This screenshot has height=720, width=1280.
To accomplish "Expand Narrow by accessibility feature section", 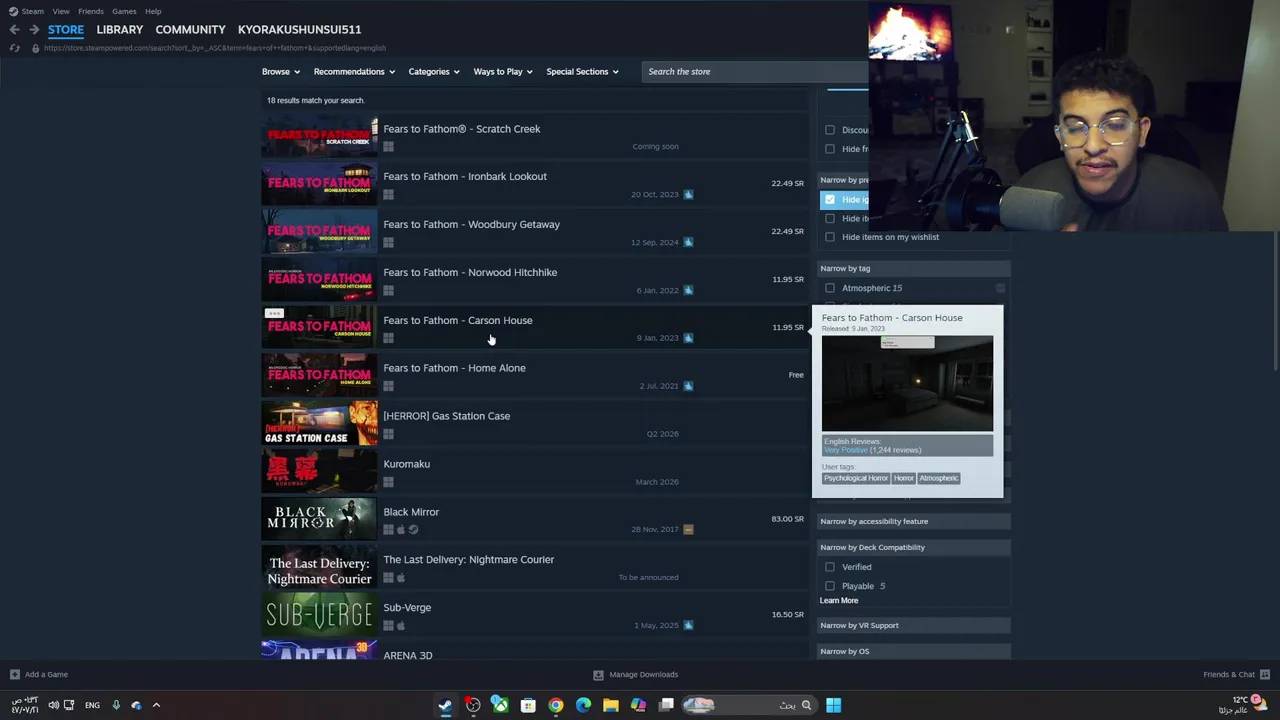I will point(914,521).
